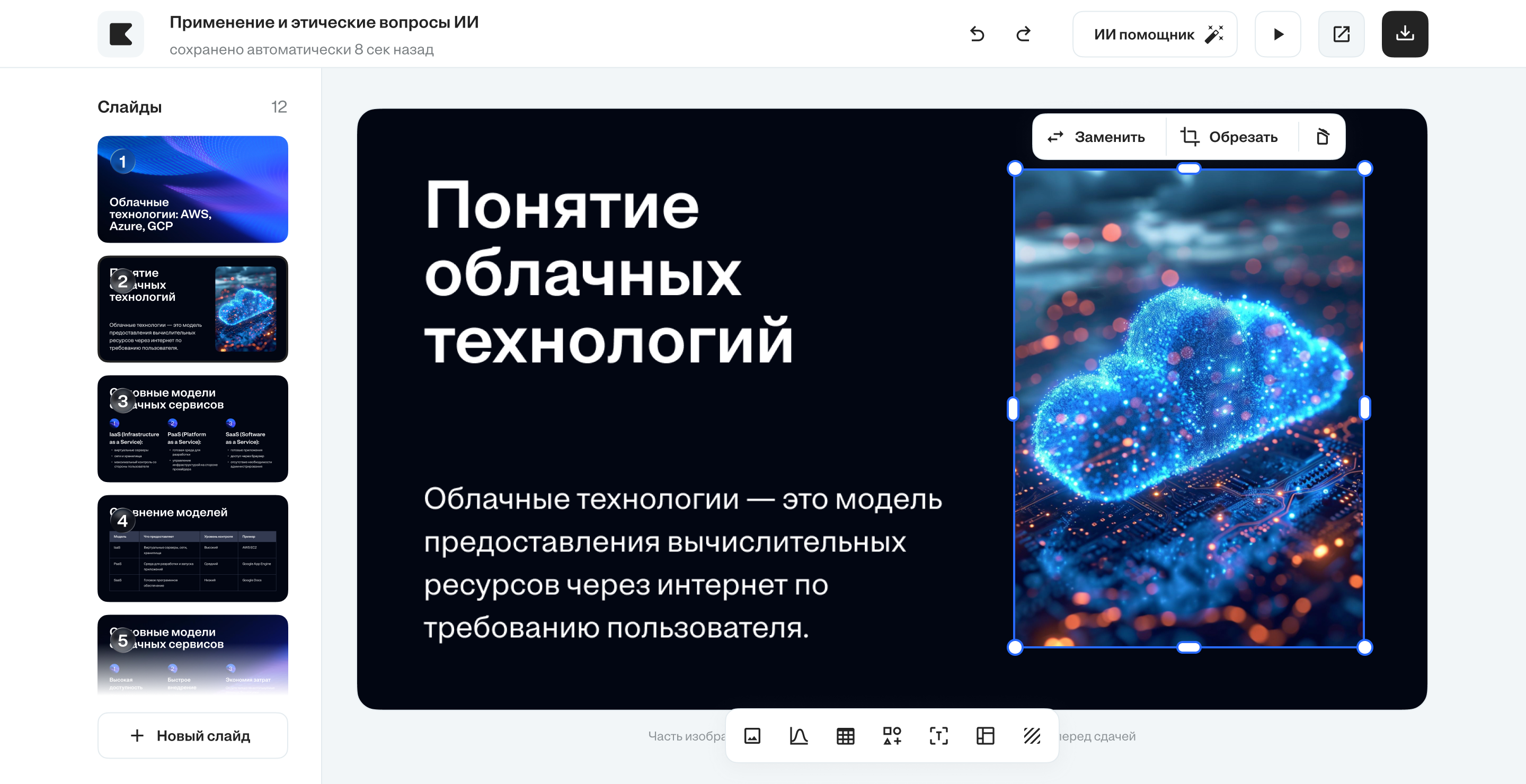Change slide layout from bottom toolbar
The width and height of the screenshot is (1526, 784).
tap(985, 735)
